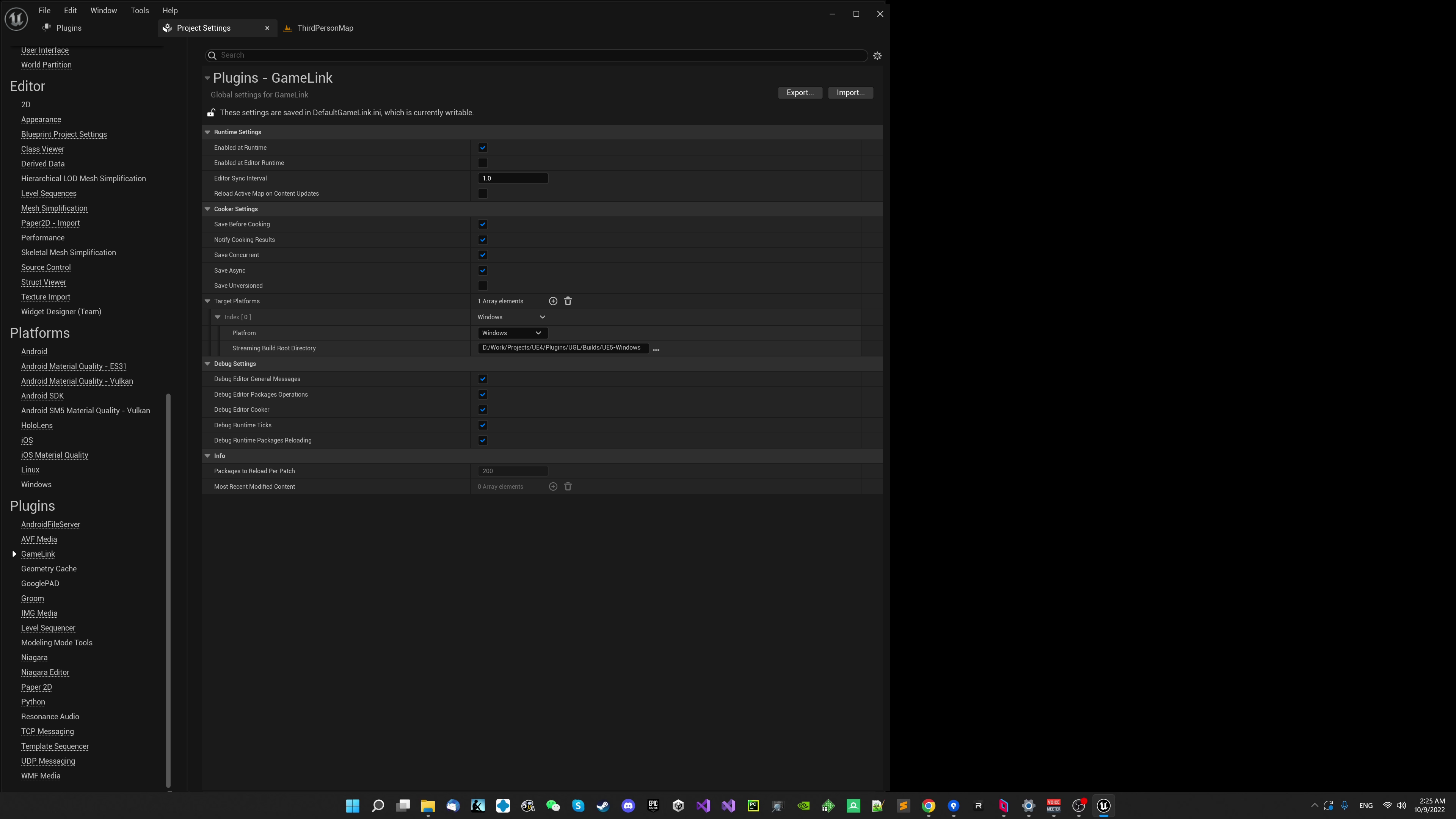Open VoiceMeeter from the taskbar

click(x=1054, y=805)
